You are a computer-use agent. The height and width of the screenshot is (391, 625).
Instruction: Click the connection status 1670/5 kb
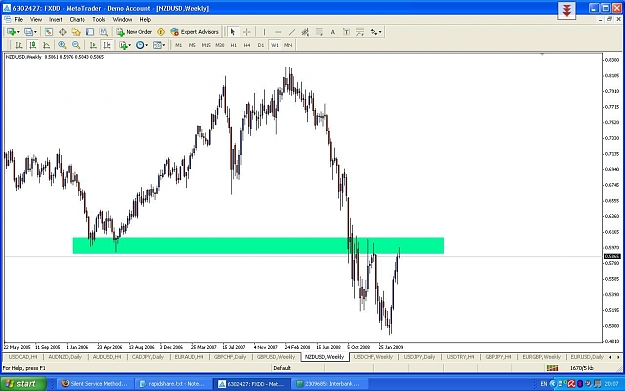(x=582, y=368)
